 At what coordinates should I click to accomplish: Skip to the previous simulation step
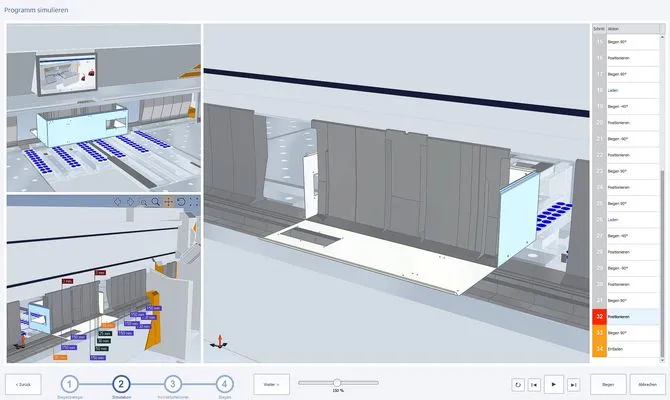click(x=535, y=383)
